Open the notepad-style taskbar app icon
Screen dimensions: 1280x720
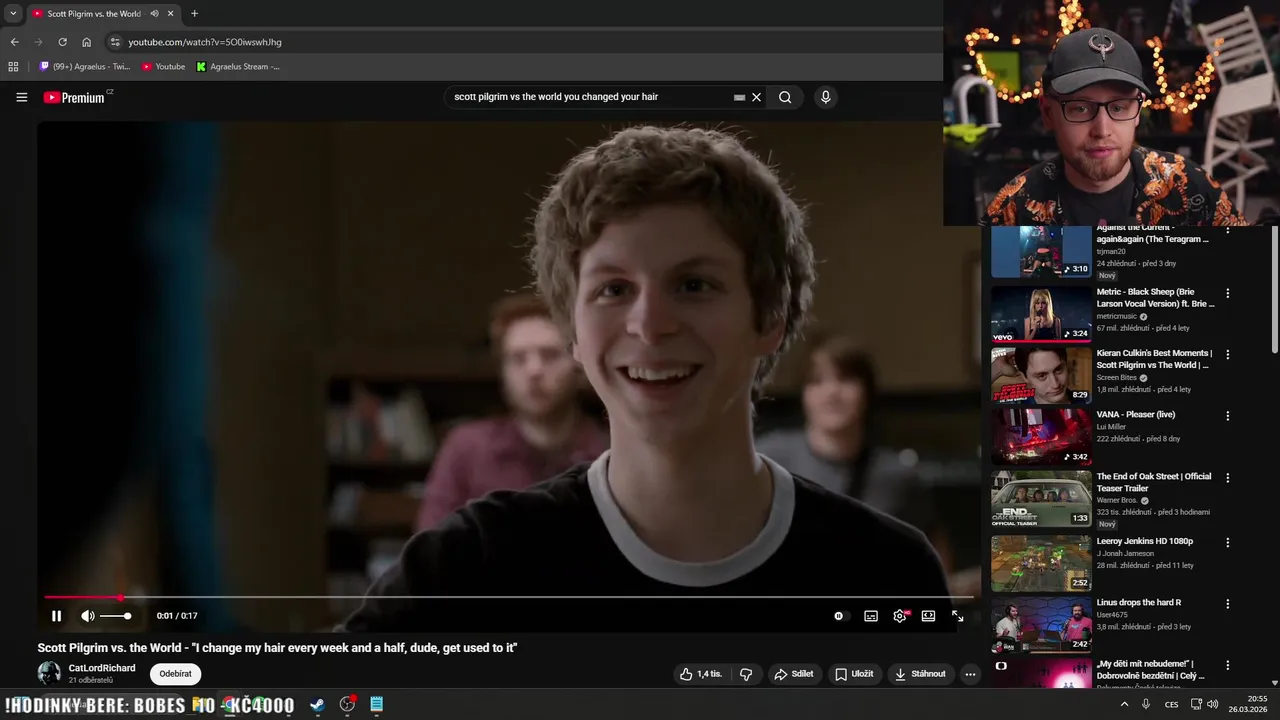pyautogui.click(x=377, y=704)
